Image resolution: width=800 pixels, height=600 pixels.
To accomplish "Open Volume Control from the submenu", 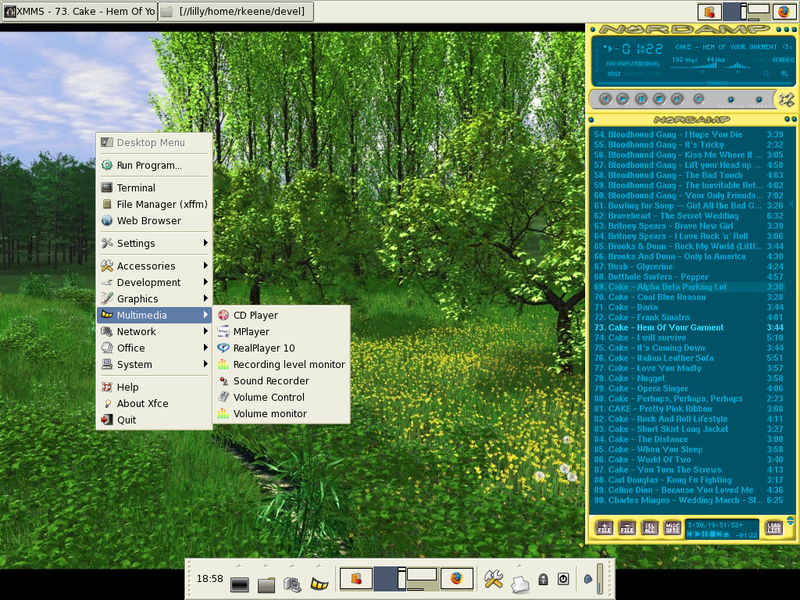I will click(282, 397).
